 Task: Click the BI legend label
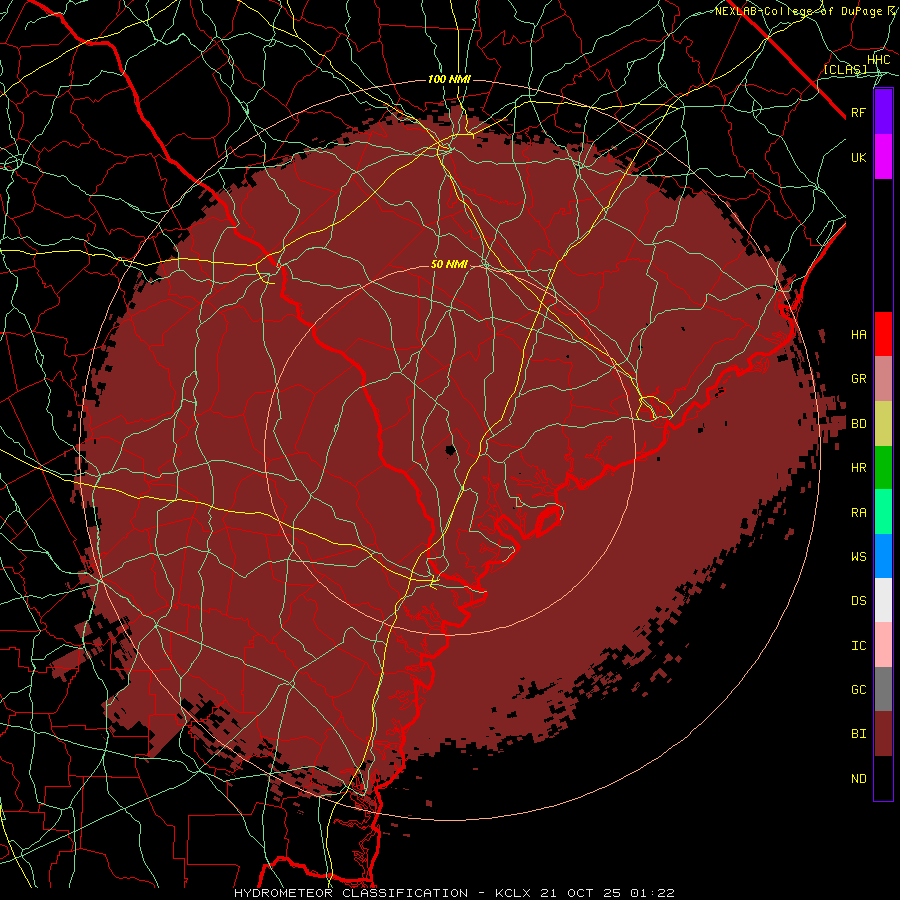pos(858,734)
